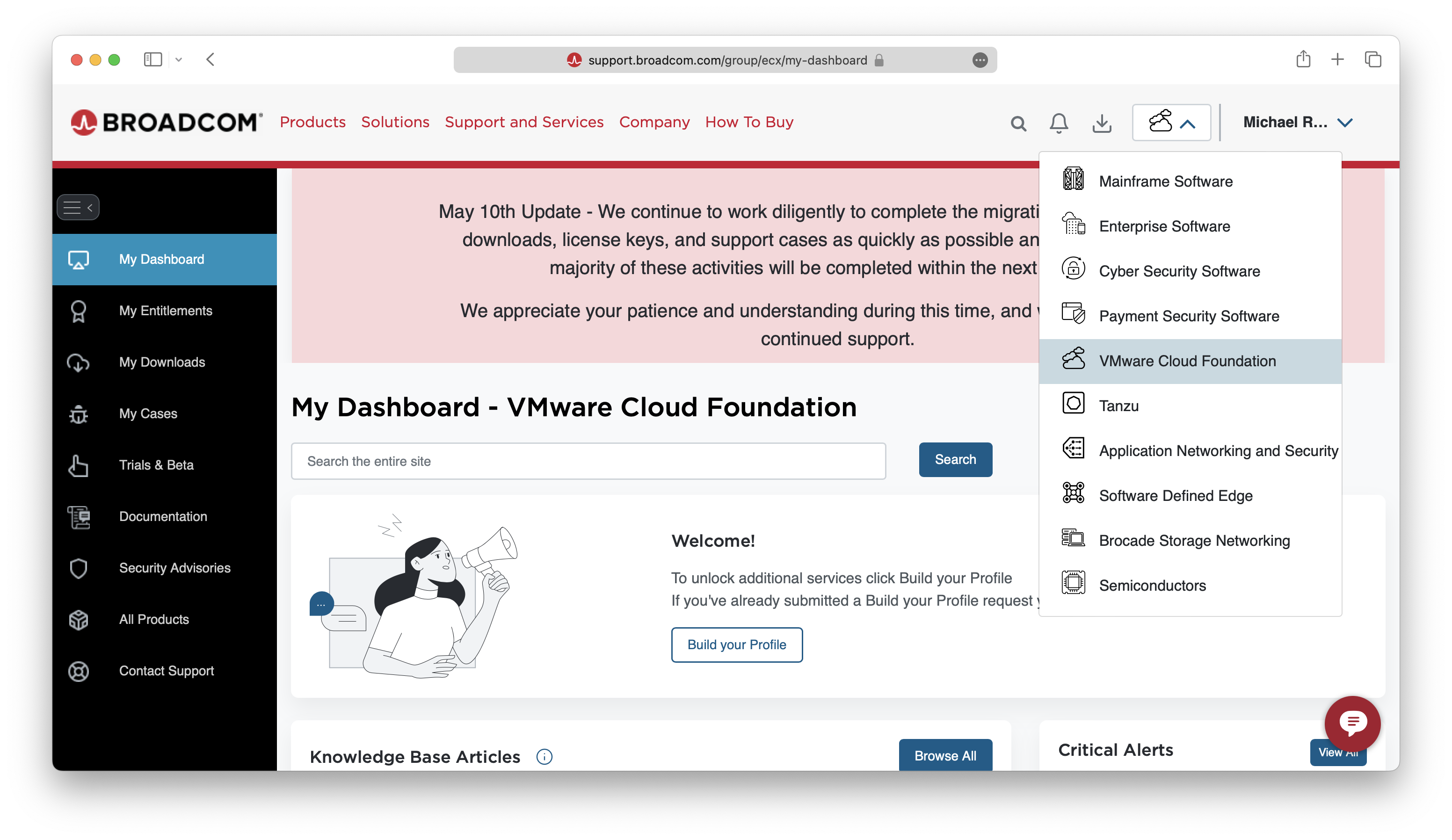The height and width of the screenshot is (840, 1452).
Task: Open the notifications bell icon
Action: point(1059,123)
